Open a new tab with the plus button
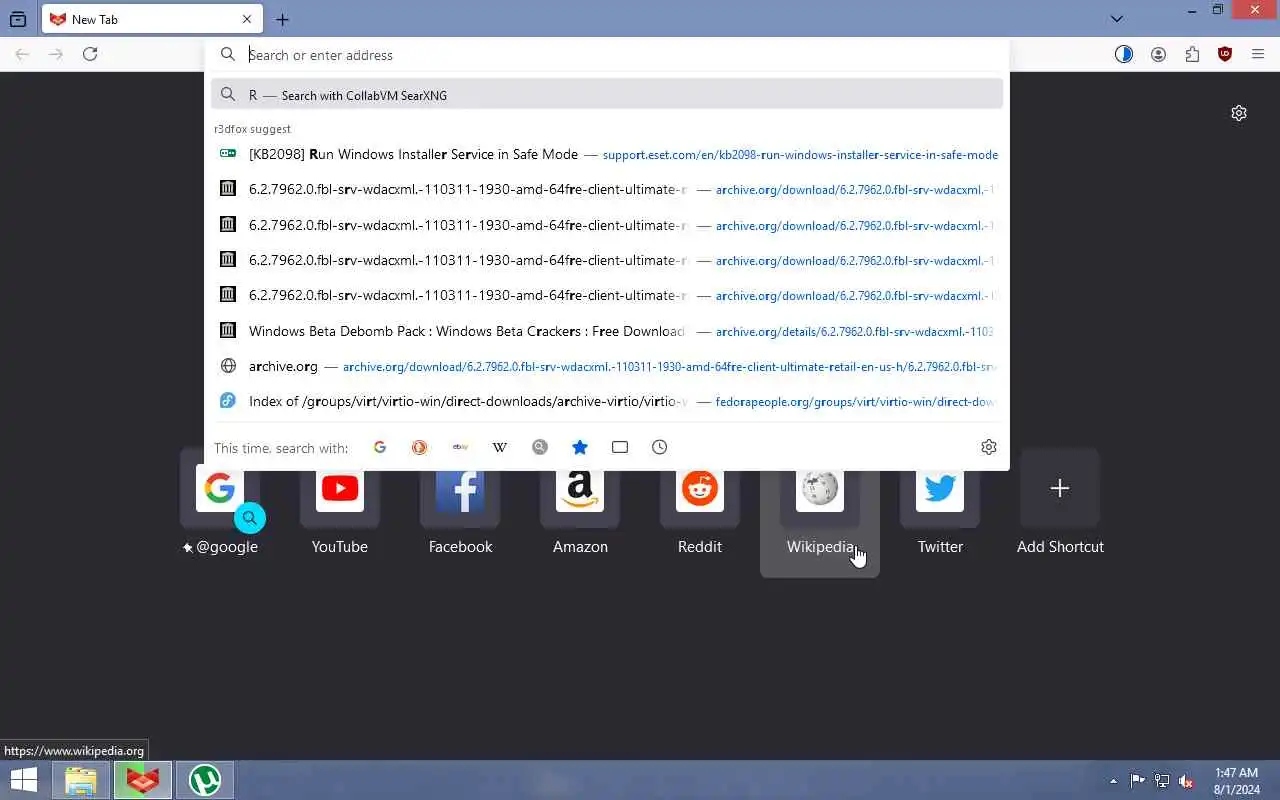This screenshot has height=800, width=1280. [x=282, y=19]
